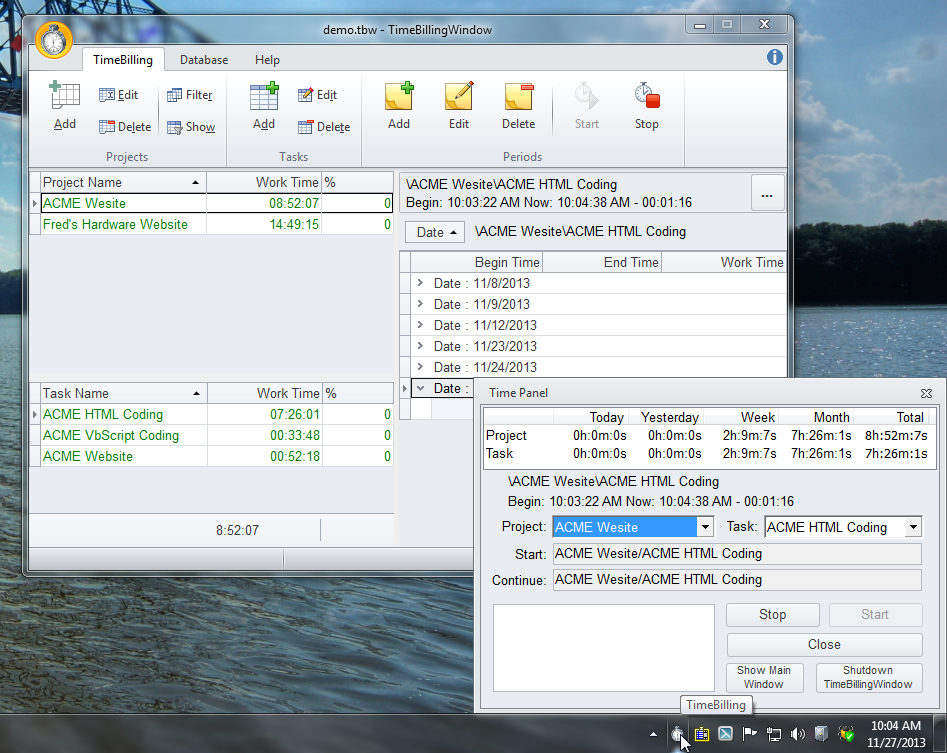
Task: Click the blue info icon
Action: (775, 57)
